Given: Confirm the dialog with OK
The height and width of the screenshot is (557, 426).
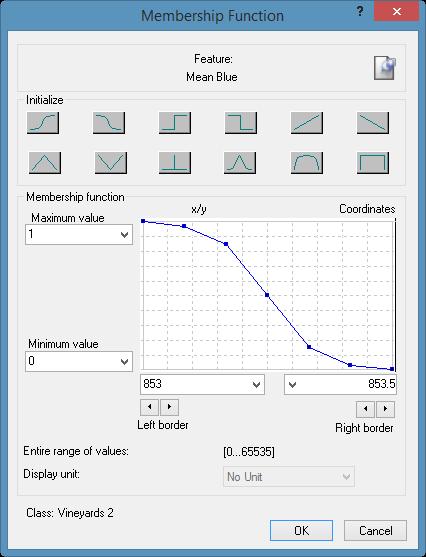Looking at the screenshot, I should point(301,531).
